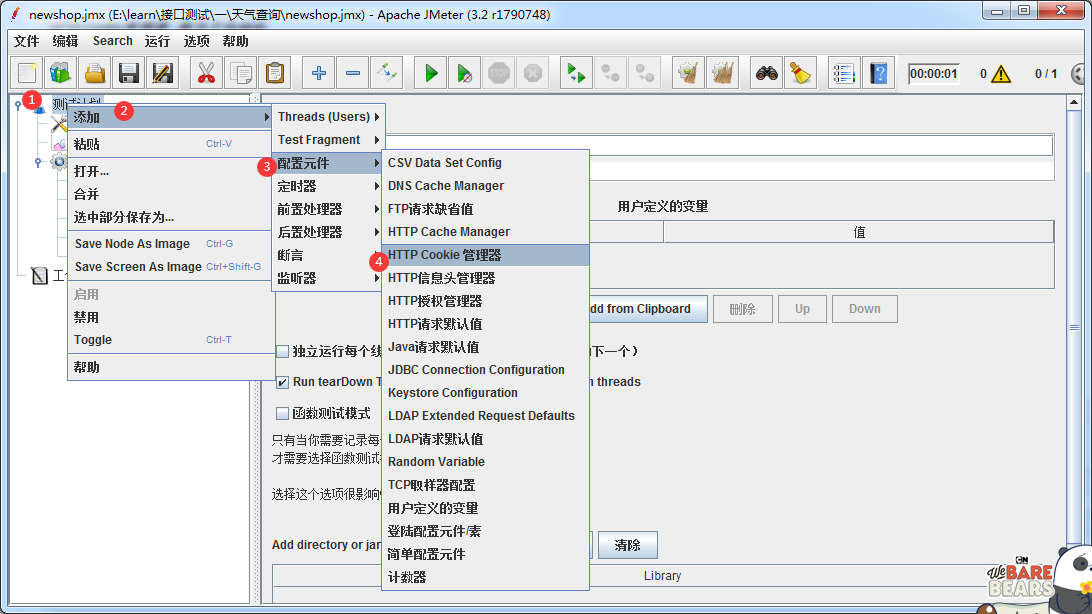Enable 函数测试模式 checkbox
The width and height of the screenshot is (1092, 614).
click(282, 414)
